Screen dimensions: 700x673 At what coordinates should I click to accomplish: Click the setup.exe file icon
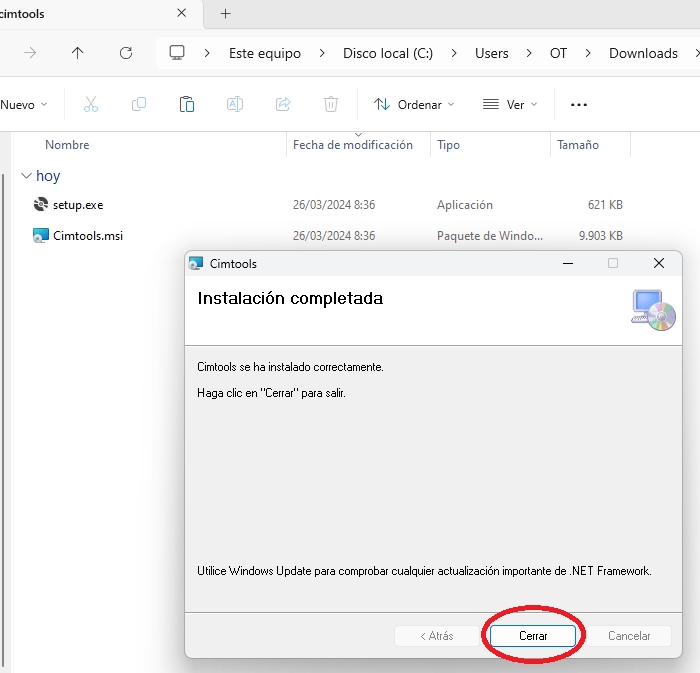coord(41,204)
